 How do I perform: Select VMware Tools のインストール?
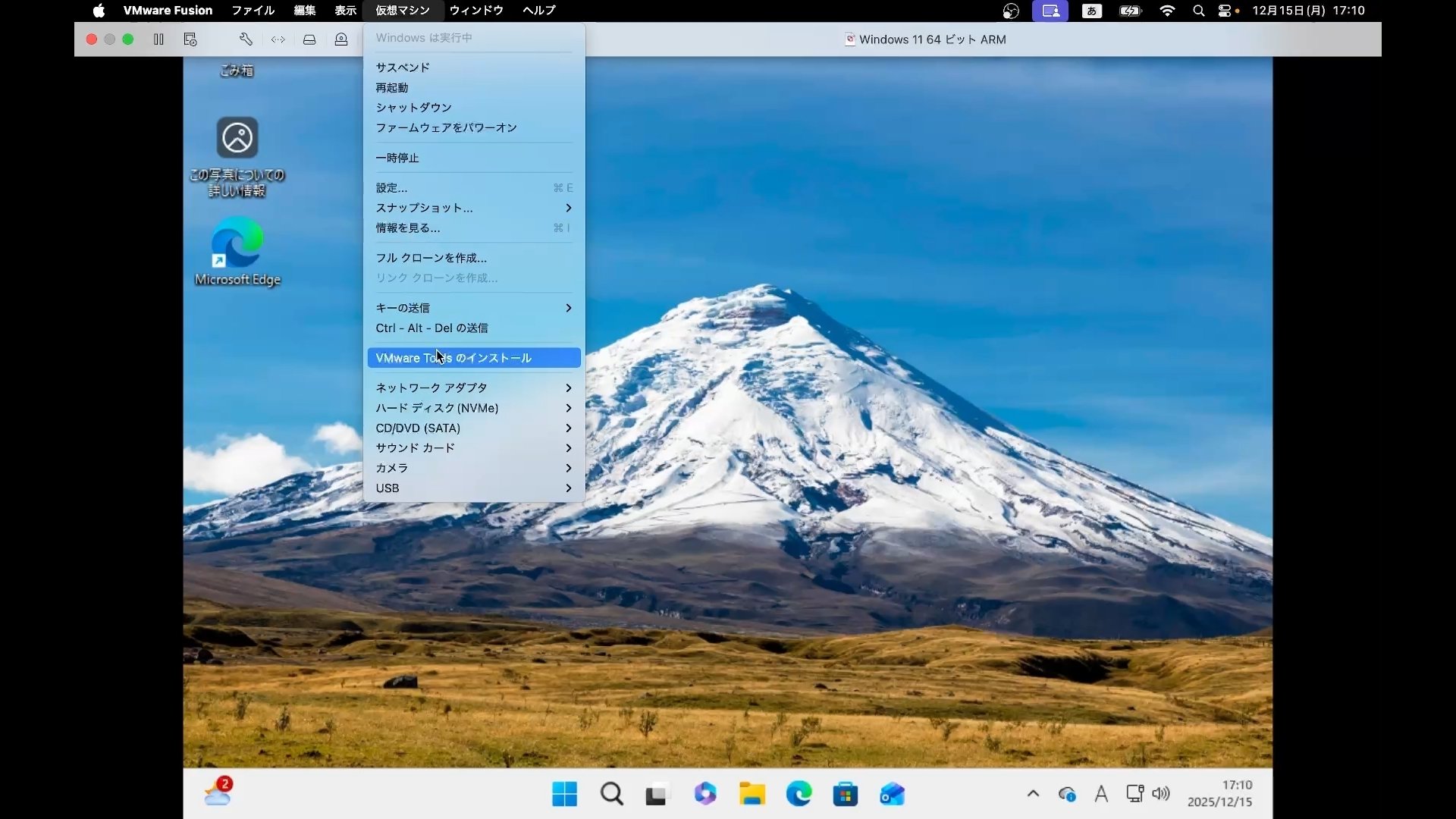tap(453, 357)
